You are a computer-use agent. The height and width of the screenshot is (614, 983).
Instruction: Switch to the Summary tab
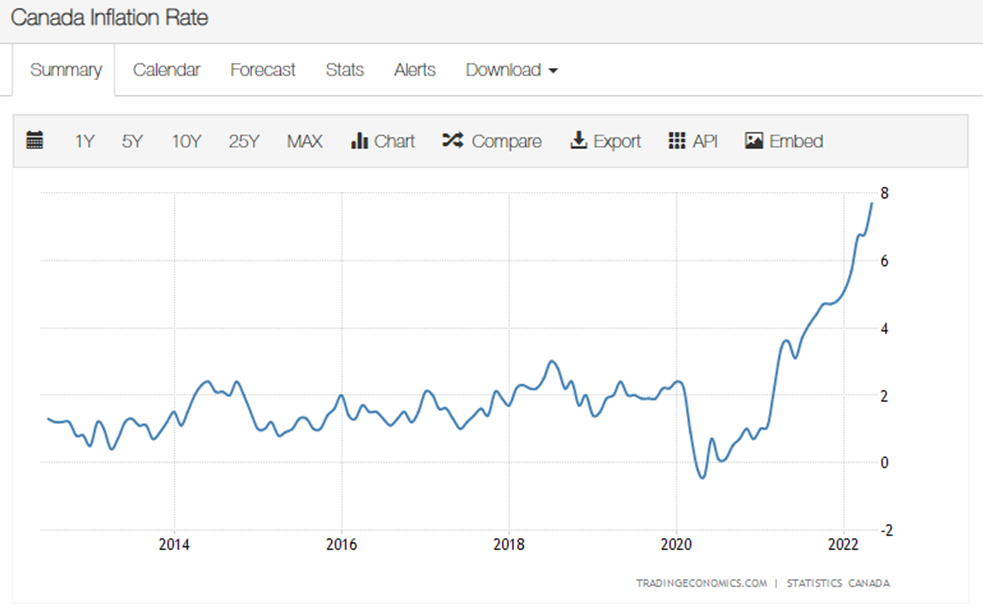66,70
